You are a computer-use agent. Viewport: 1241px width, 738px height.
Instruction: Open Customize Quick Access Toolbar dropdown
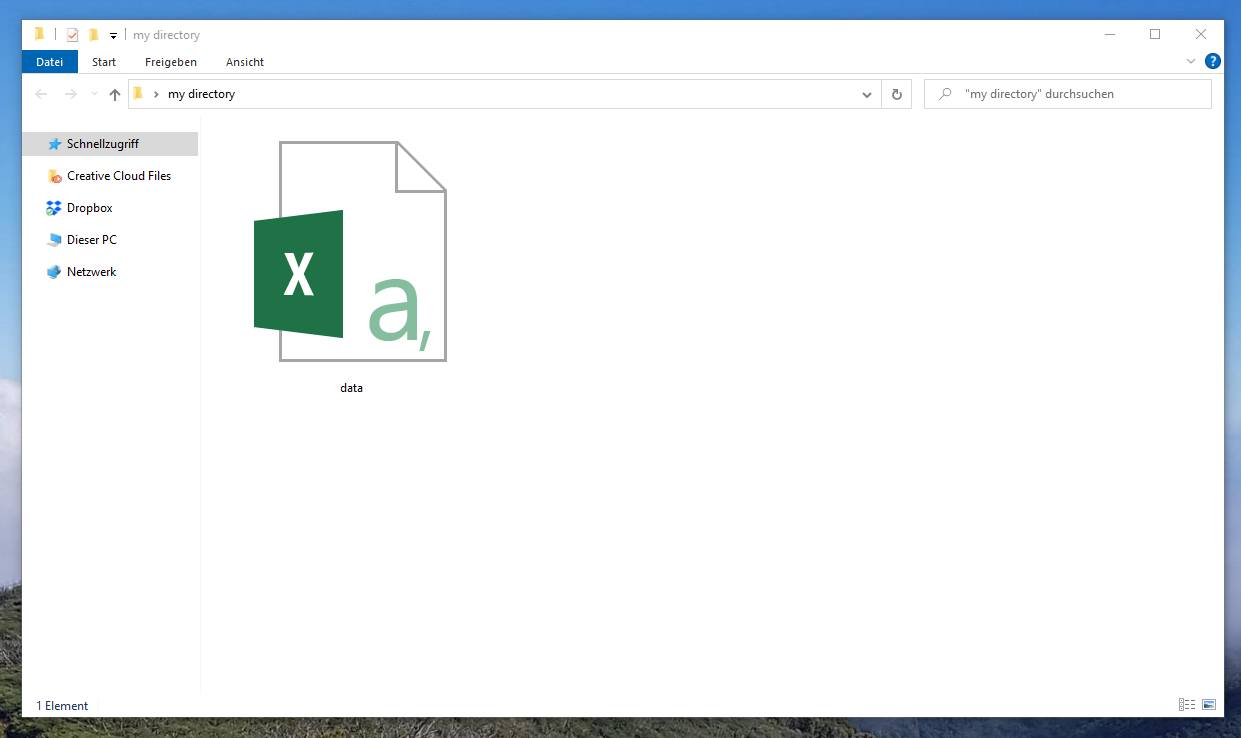(113, 36)
